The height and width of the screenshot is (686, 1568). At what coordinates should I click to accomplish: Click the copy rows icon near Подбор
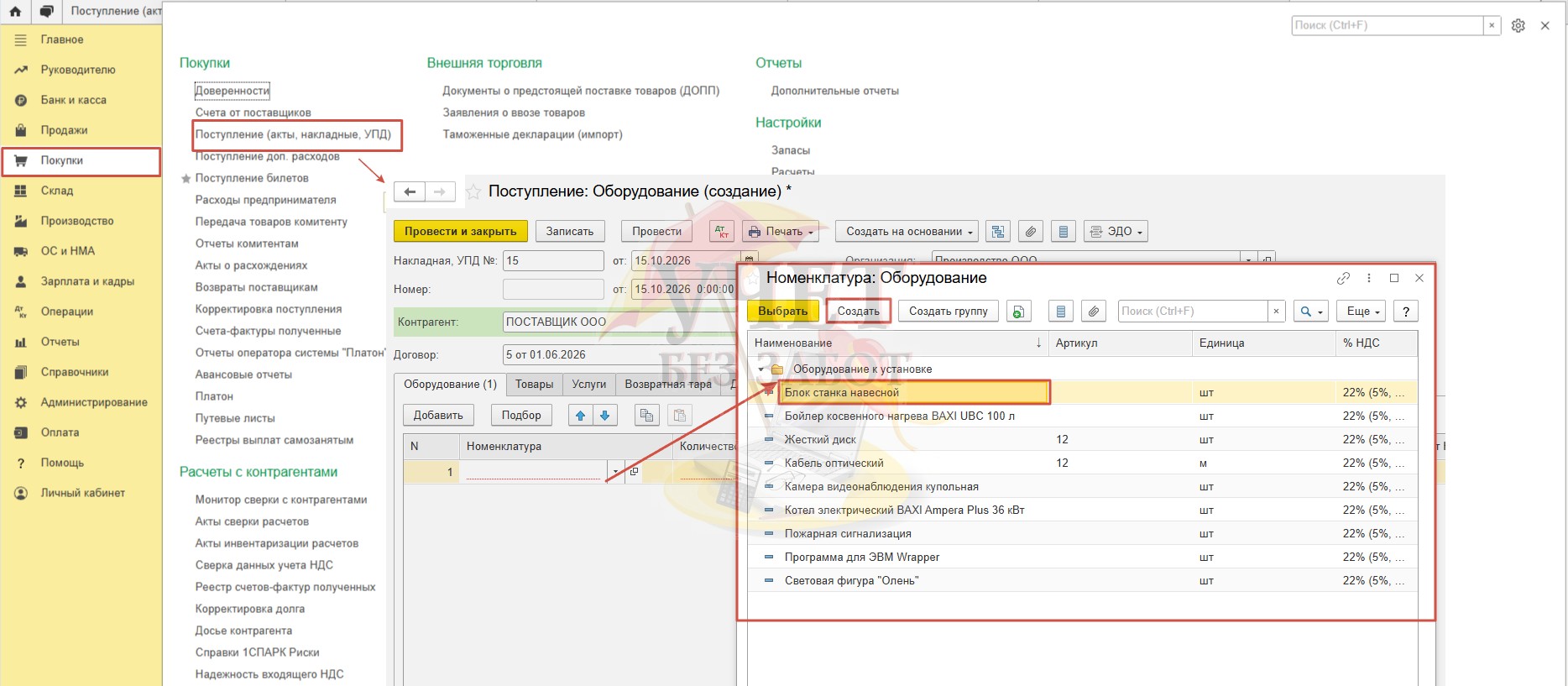[x=646, y=415]
